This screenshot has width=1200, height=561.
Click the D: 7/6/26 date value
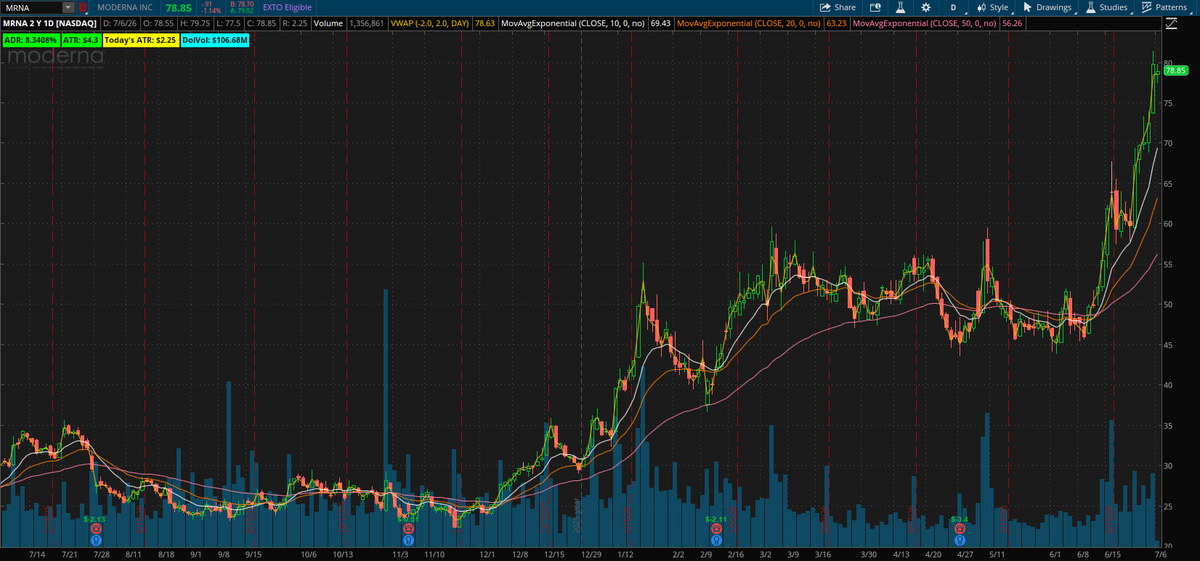coord(121,22)
